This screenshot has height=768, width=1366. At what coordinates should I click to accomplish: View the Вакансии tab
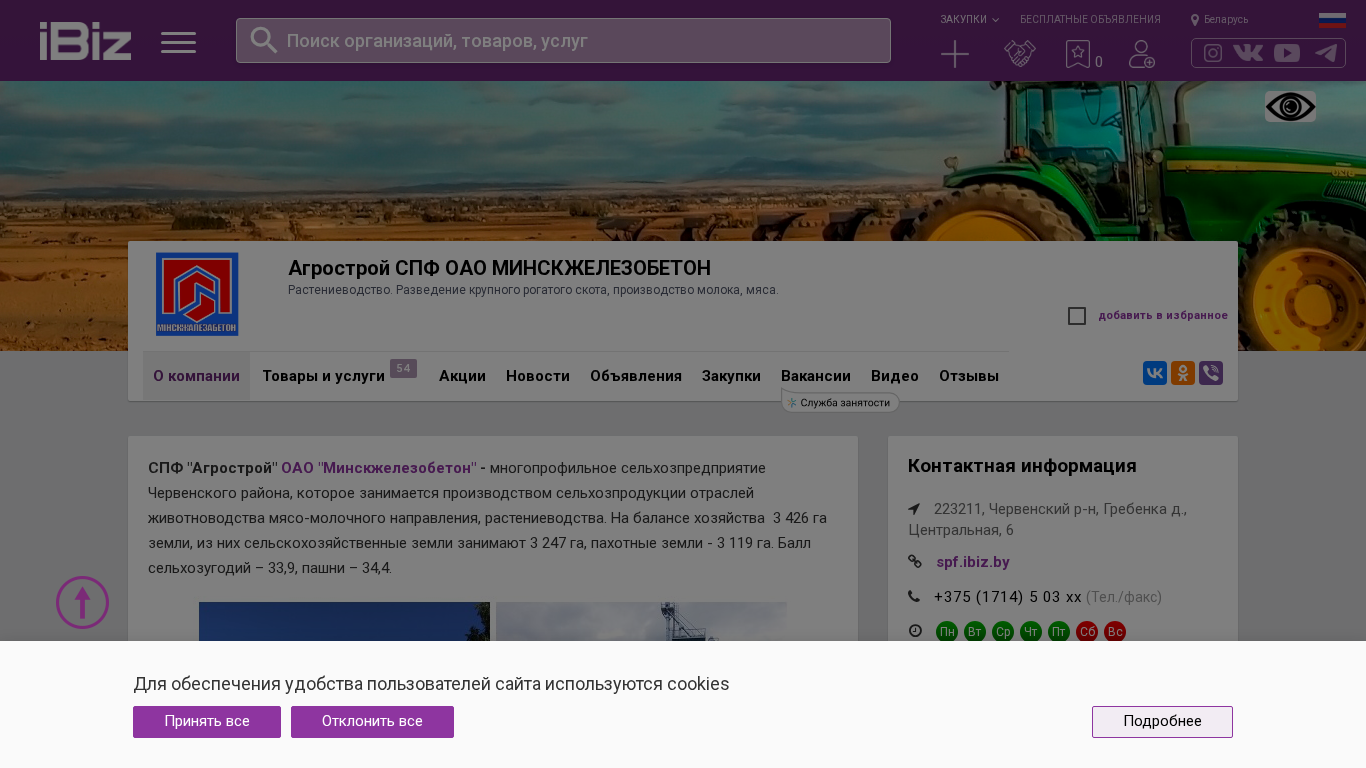816,376
